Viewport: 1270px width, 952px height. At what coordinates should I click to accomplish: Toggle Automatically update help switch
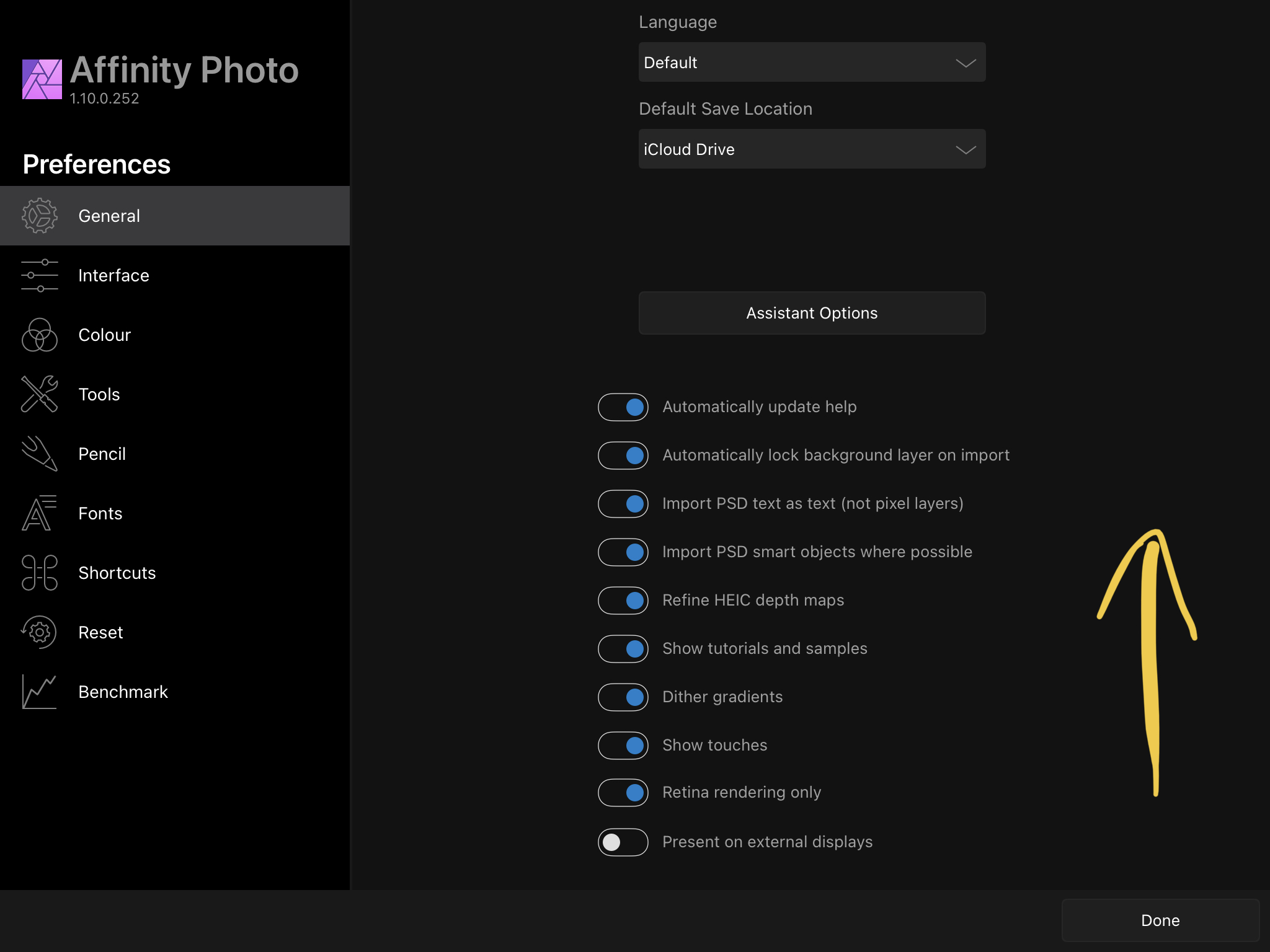click(623, 407)
